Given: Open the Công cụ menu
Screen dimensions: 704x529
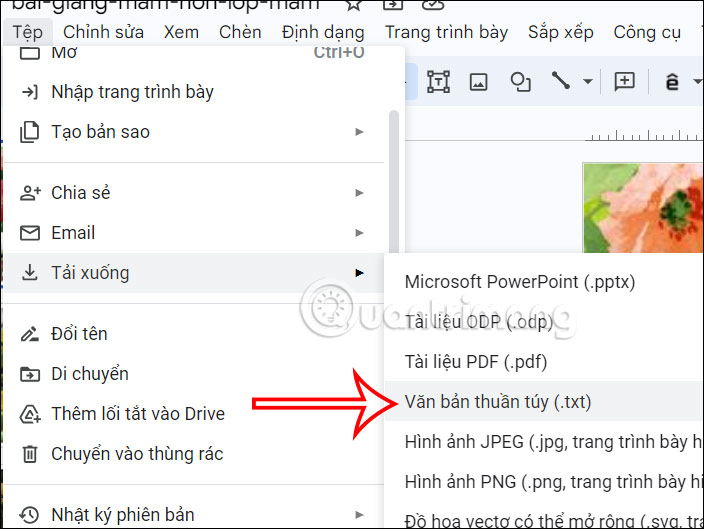Looking at the screenshot, I should pyautogui.click(x=647, y=32).
